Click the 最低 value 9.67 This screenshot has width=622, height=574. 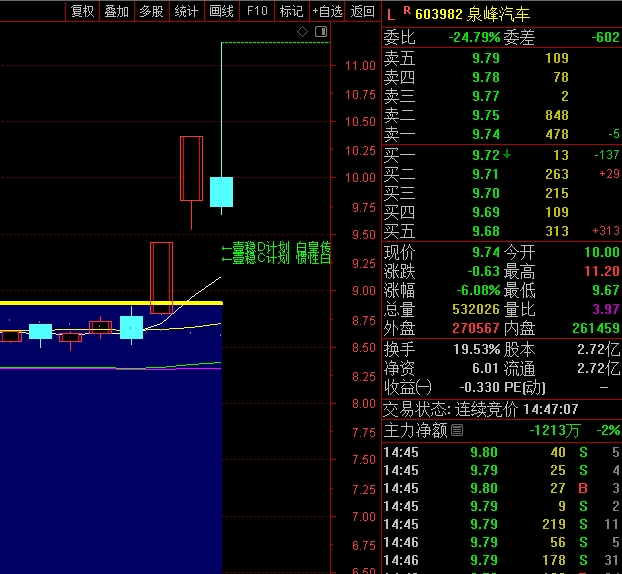pyautogui.click(x=605, y=290)
